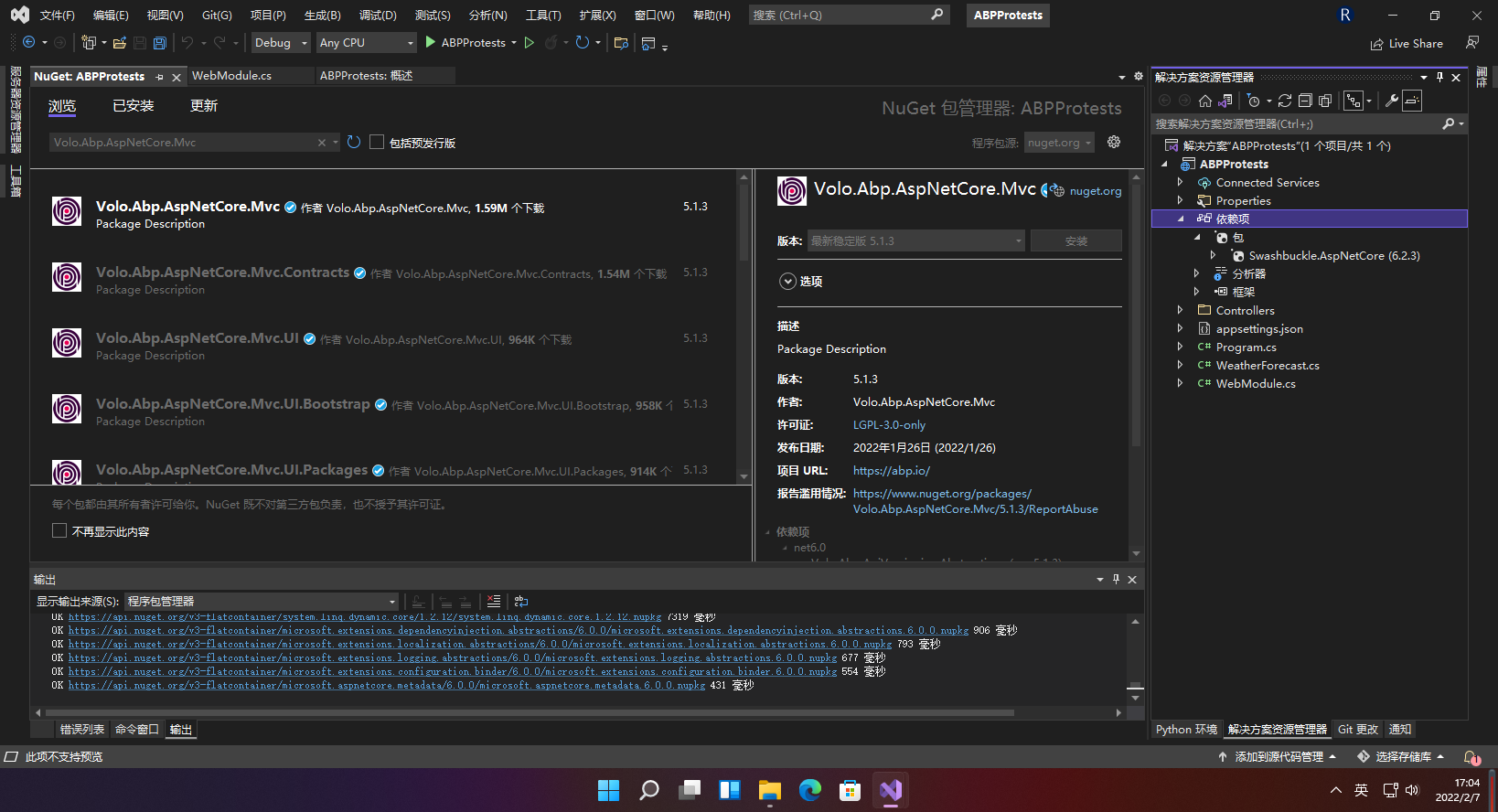This screenshot has width=1498, height=812.
Task: Open the package source nuget.org dropdown
Action: (1059, 143)
